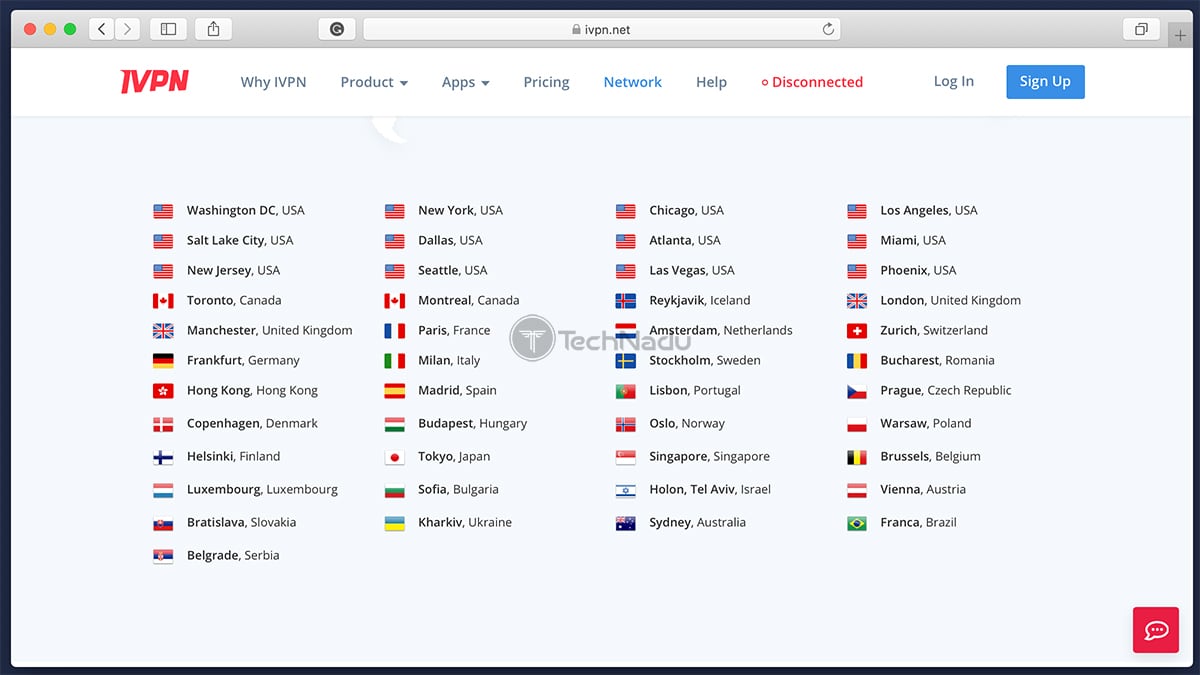Image resolution: width=1200 pixels, height=675 pixels.
Task: Click the Log In link
Action: tap(953, 81)
